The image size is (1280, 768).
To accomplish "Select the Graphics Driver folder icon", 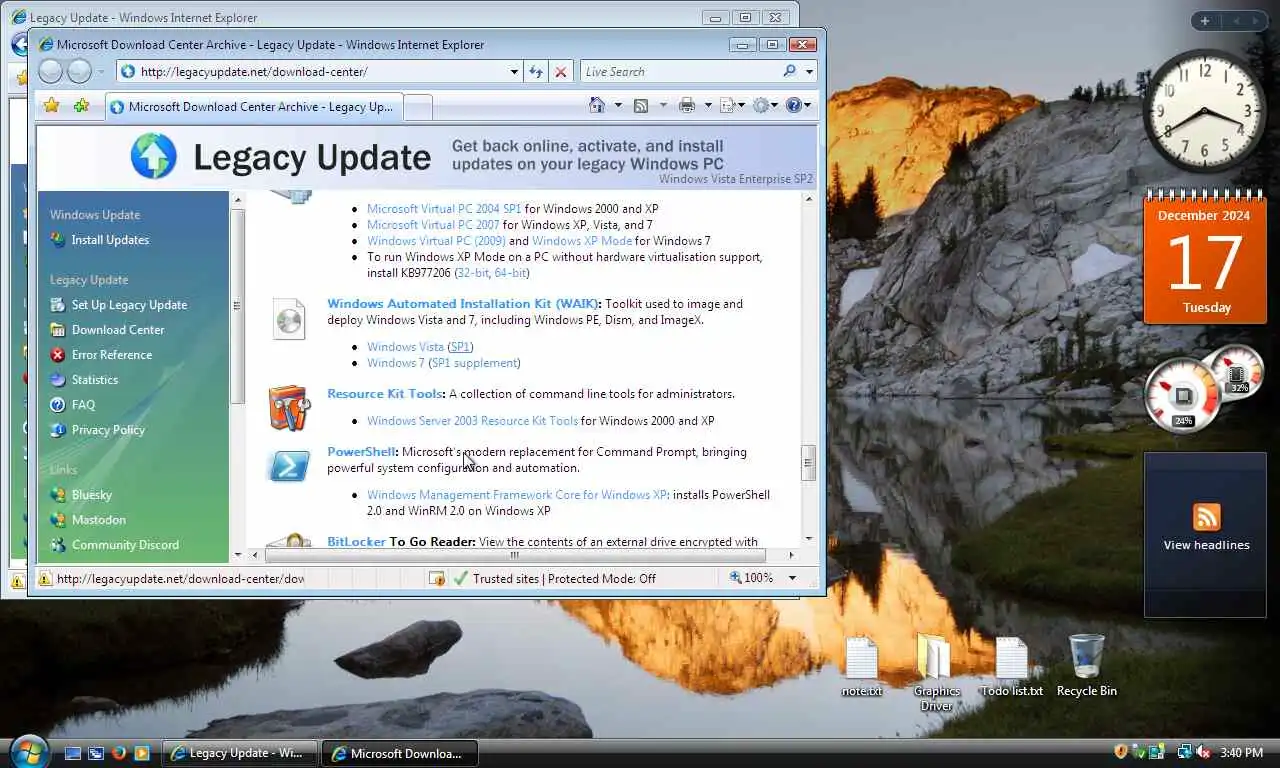I will click(x=936, y=672).
